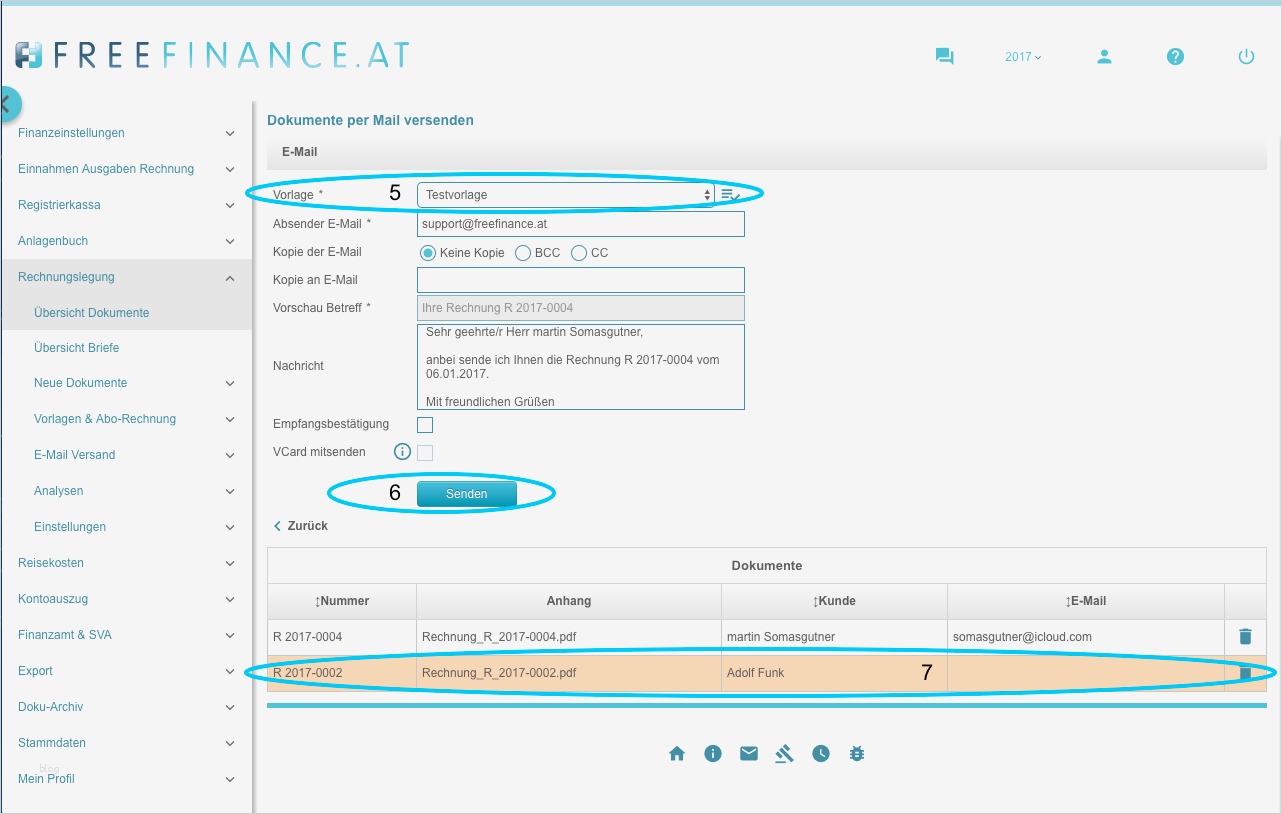1282x814 pixels.
Task: Open the messages/chat icon in the header
Action: (944, 56)
